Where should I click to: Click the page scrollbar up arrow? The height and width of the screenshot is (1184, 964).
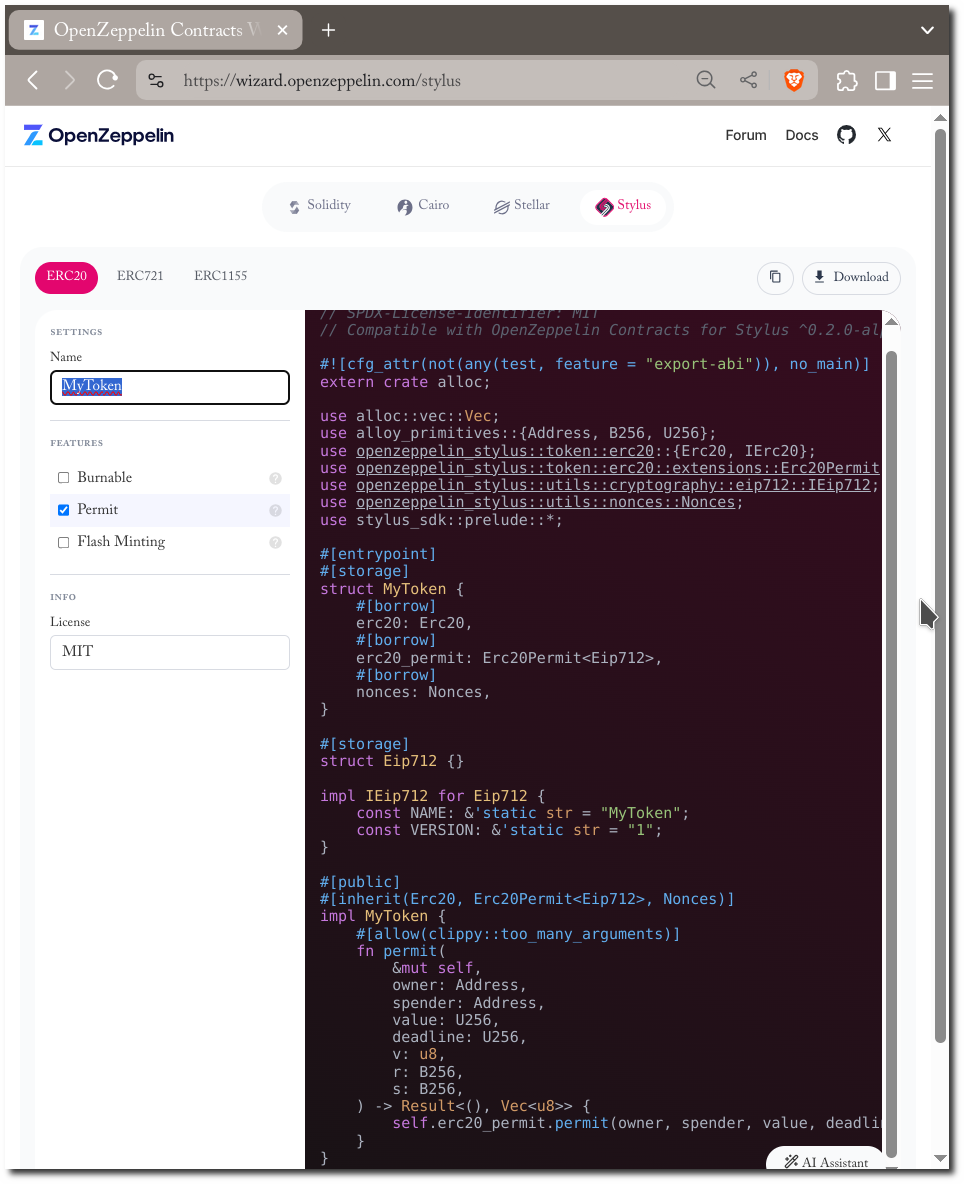[940, 118]
